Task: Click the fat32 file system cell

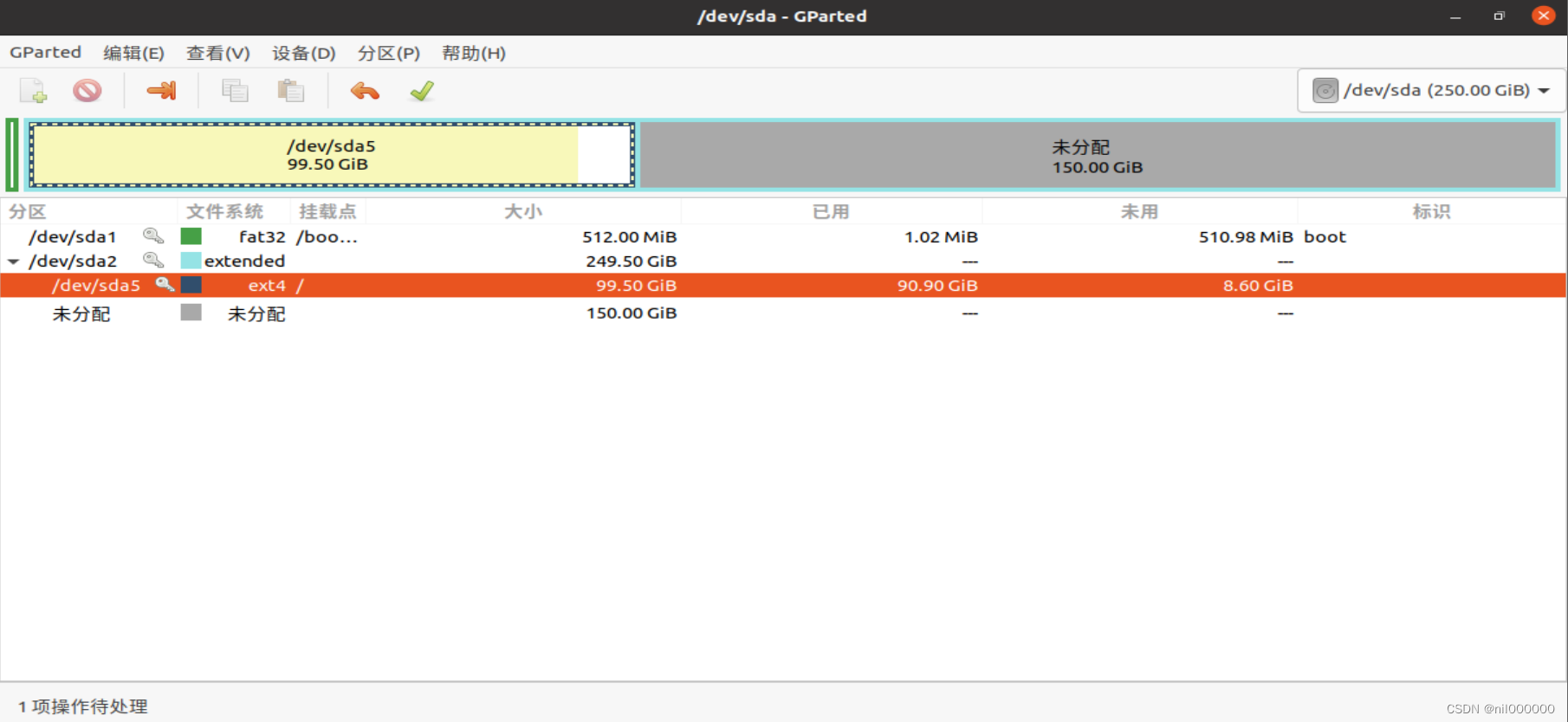Action: (x=262, y=236)
